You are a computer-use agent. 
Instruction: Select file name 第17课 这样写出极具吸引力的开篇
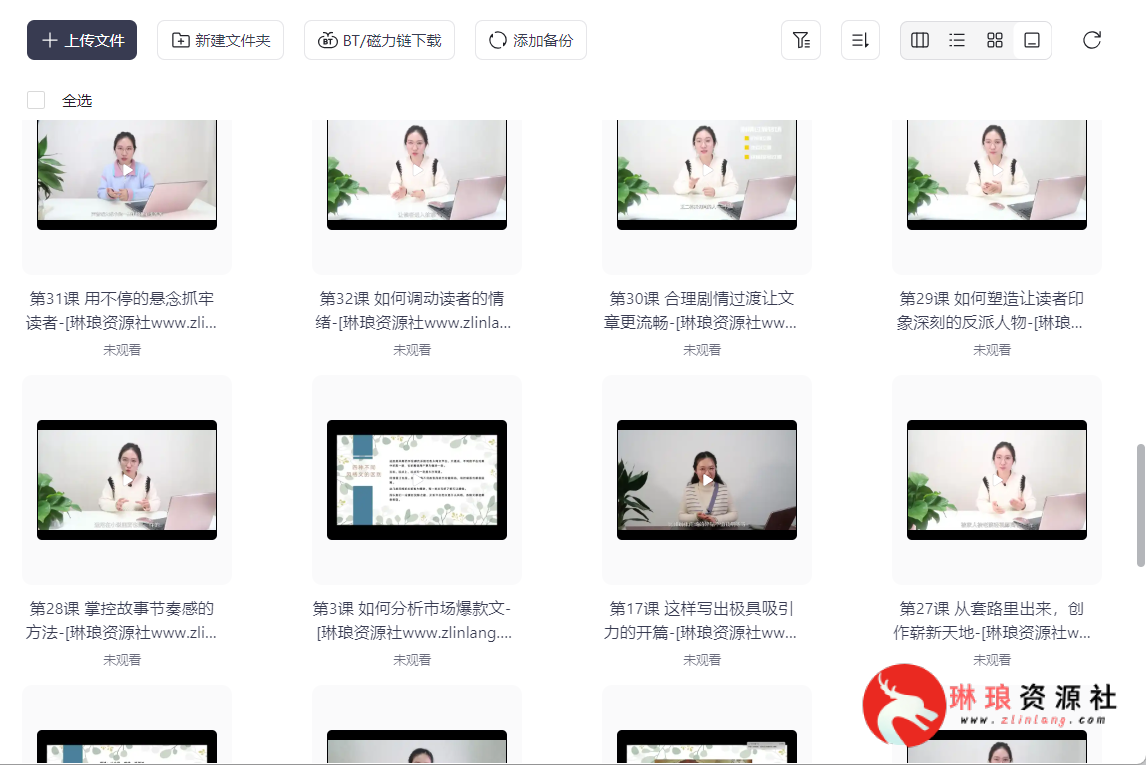(x=701, y=620)
